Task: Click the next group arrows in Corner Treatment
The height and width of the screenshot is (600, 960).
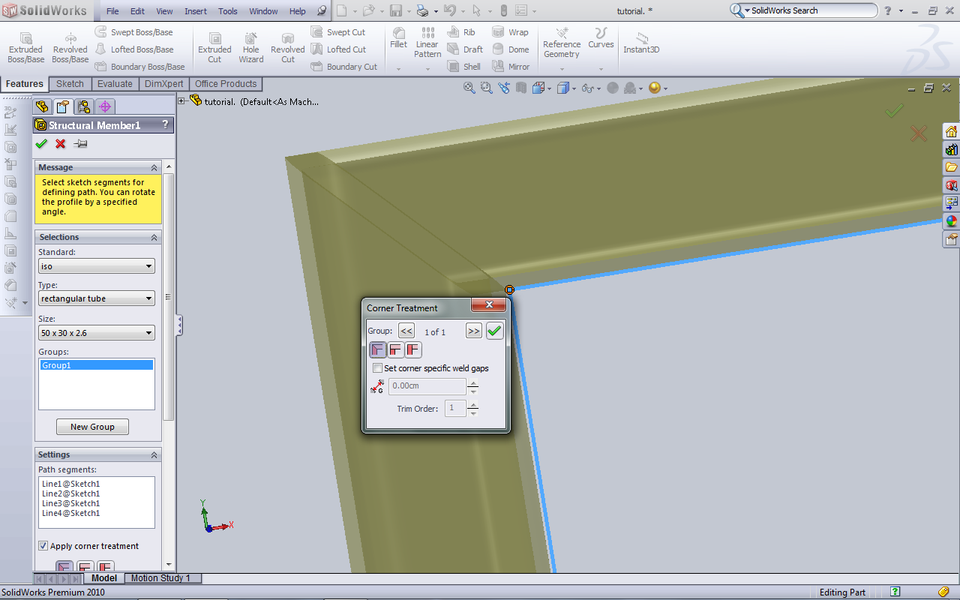Action: click(473, 331)
